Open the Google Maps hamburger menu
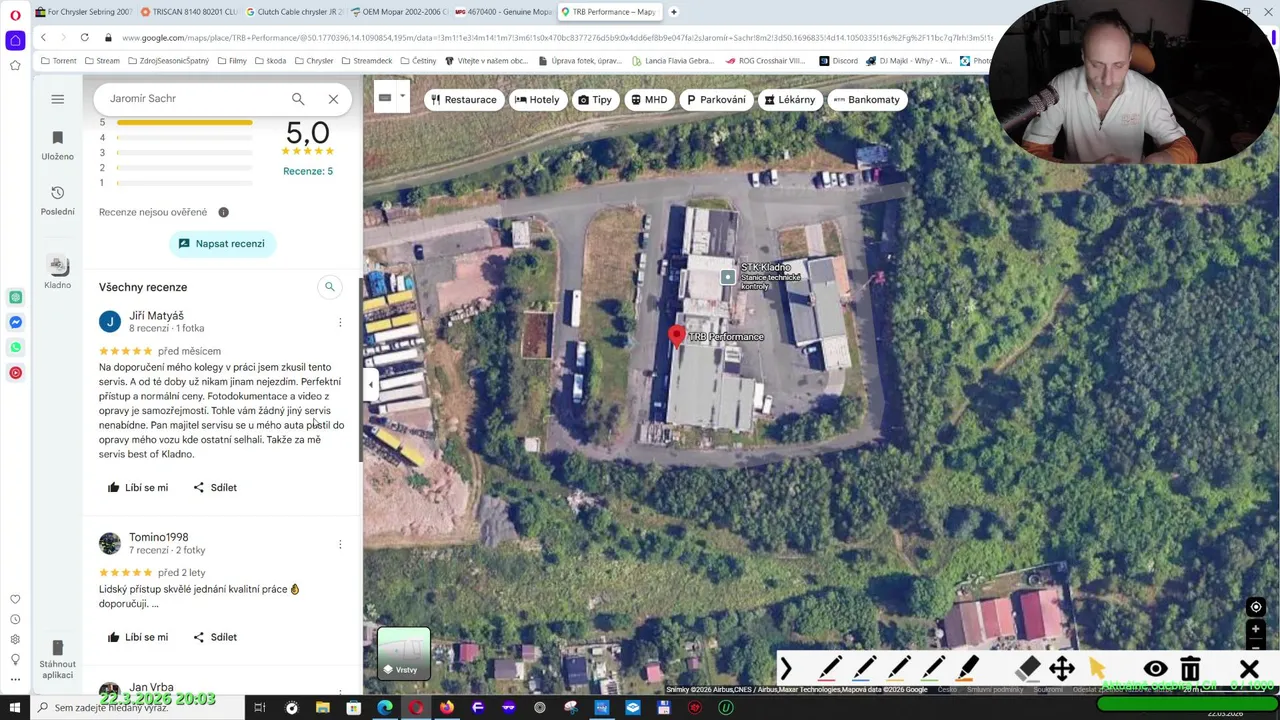The height and width of the screenshot is (720, 1280). [57, 99]
